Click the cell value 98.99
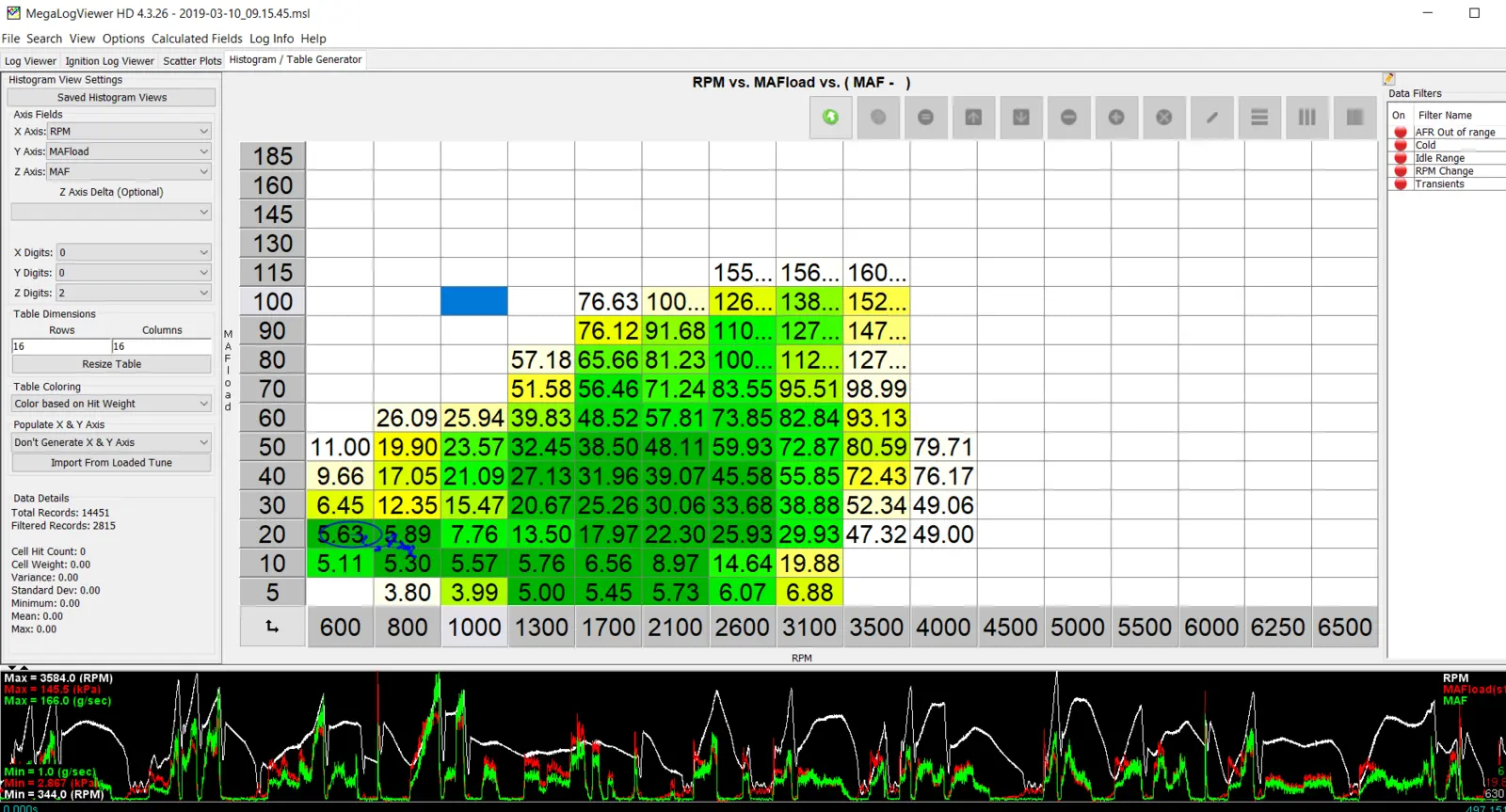 pos(876,389)
